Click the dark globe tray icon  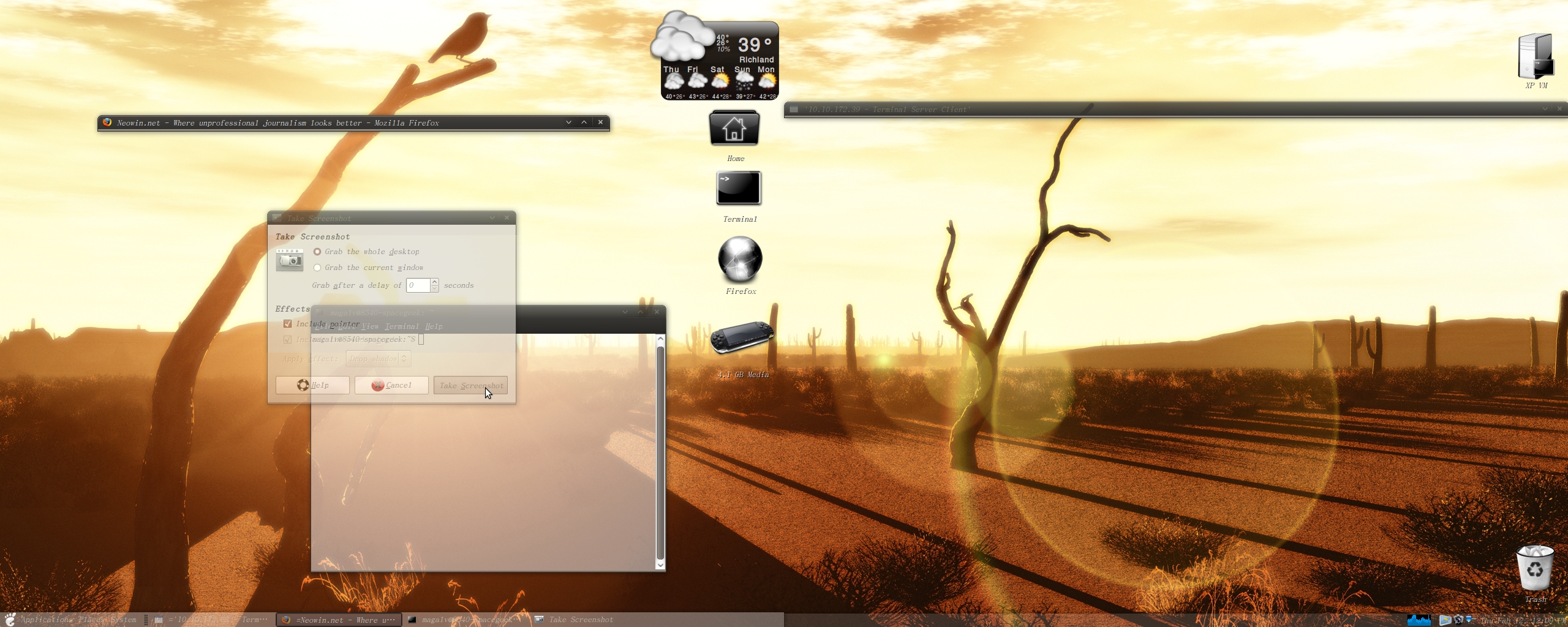coord(1458,620)
